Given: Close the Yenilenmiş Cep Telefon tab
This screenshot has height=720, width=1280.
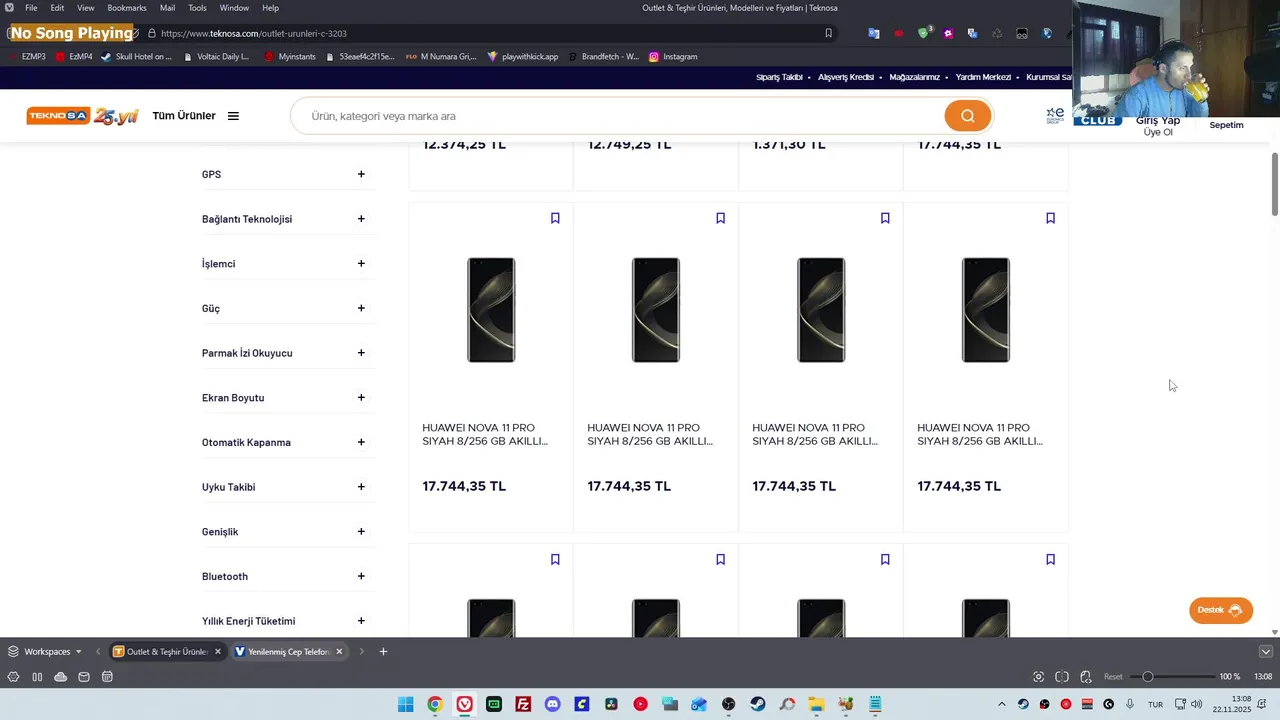Looking at the screenshot, I should click(x=339, y=652).
